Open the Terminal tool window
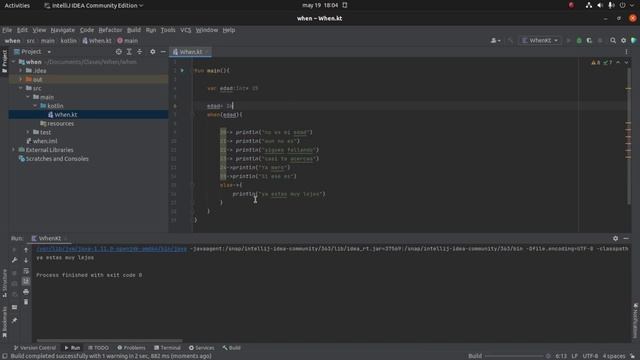This screenshot has height=360, width=640. coord(167,348)
